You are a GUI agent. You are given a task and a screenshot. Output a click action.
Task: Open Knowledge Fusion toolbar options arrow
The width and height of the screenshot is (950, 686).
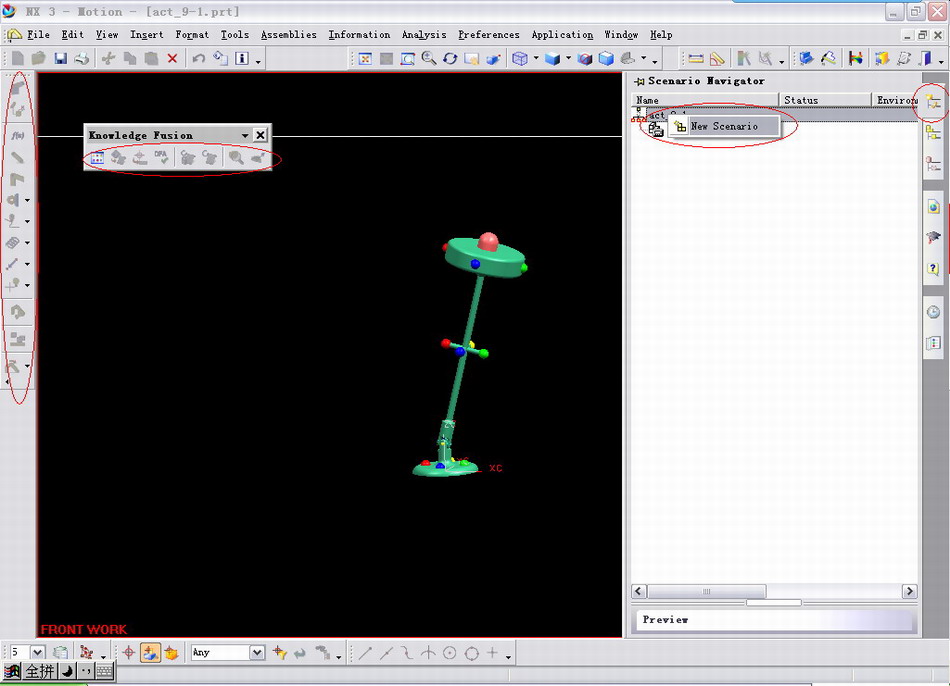(x=245, y=135)
